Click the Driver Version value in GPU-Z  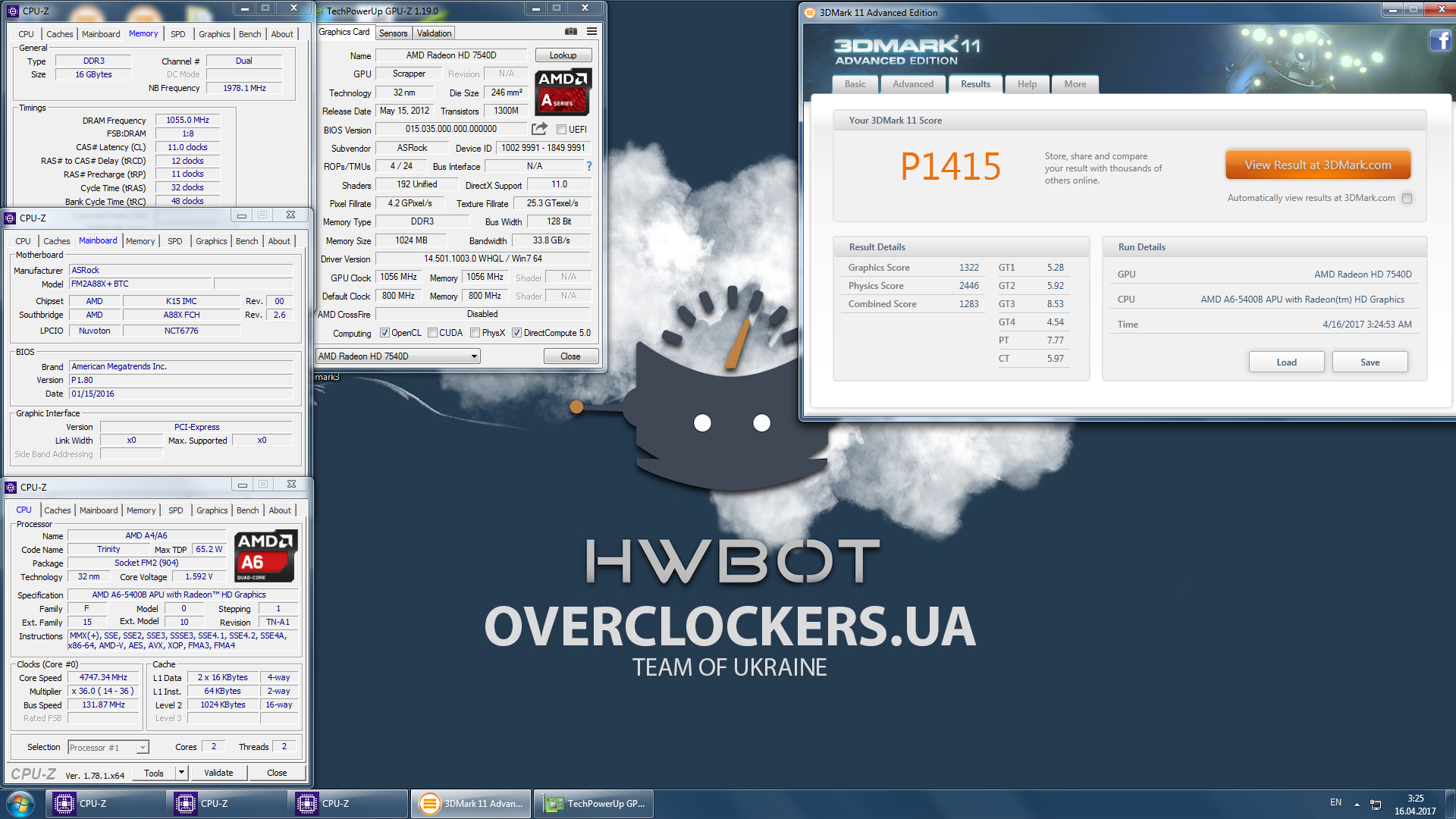pyautogui.click(x=482, y=259)
